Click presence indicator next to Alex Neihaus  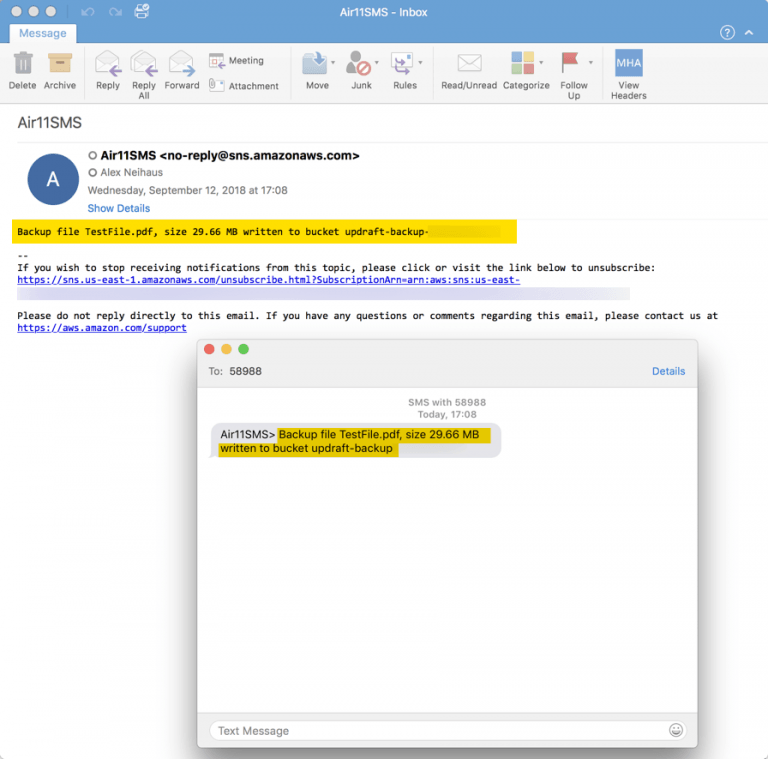click(93, 173)
